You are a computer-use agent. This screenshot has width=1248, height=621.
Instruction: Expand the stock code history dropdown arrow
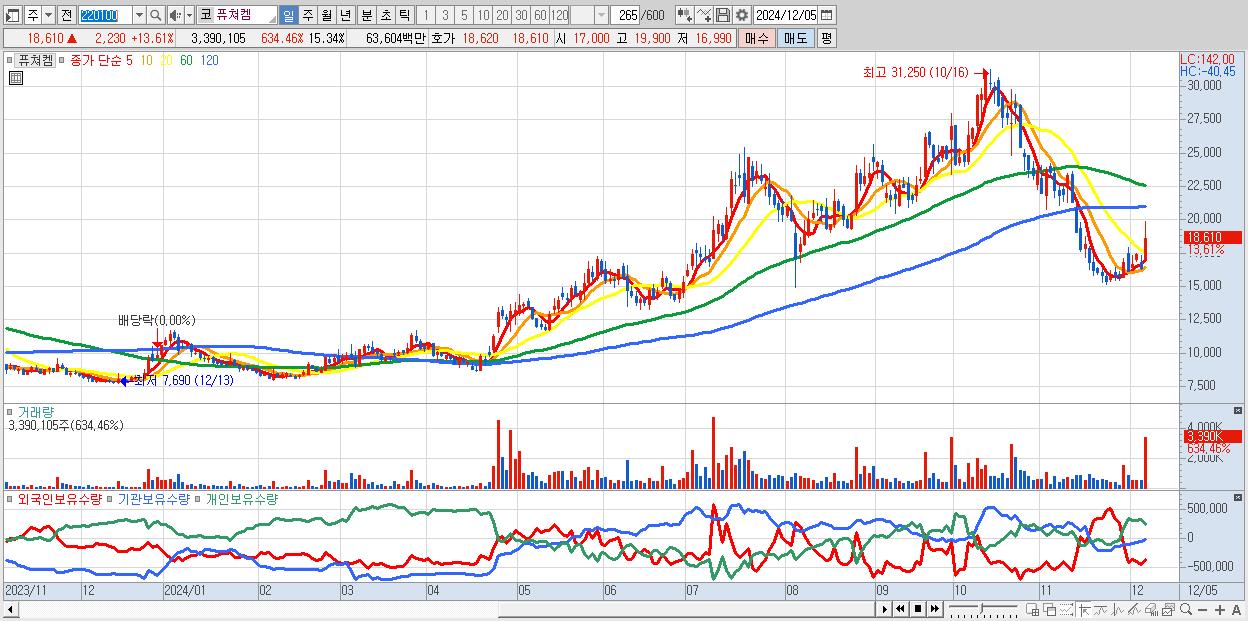[139, 16]
